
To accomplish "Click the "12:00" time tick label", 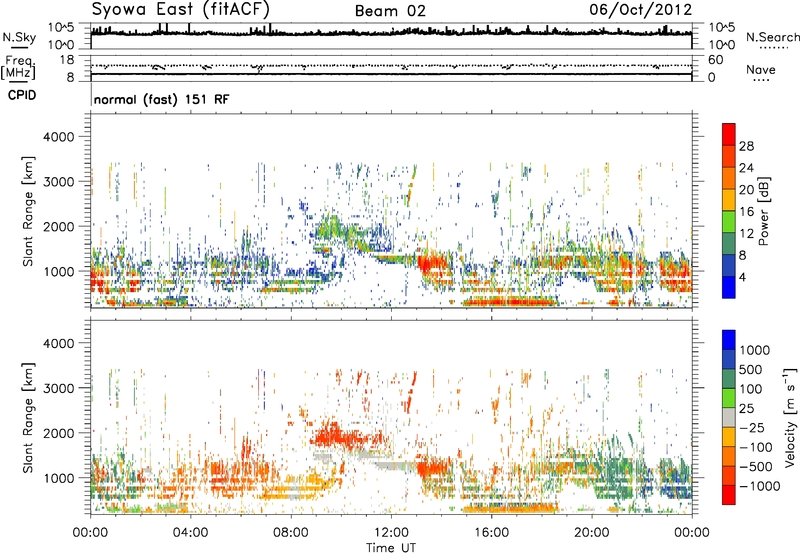I will click(391, 533).
